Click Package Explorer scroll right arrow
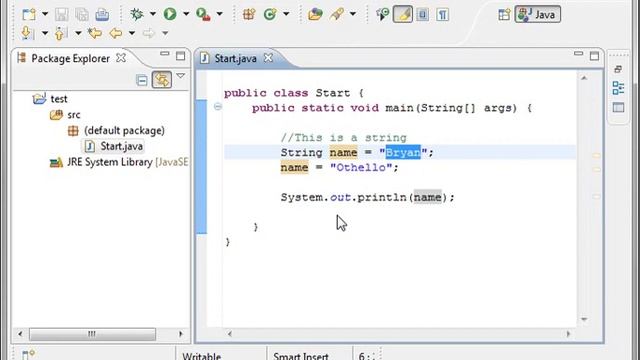Image resolution: width=640 pixels, height=360 pixels. coord(180,334)
